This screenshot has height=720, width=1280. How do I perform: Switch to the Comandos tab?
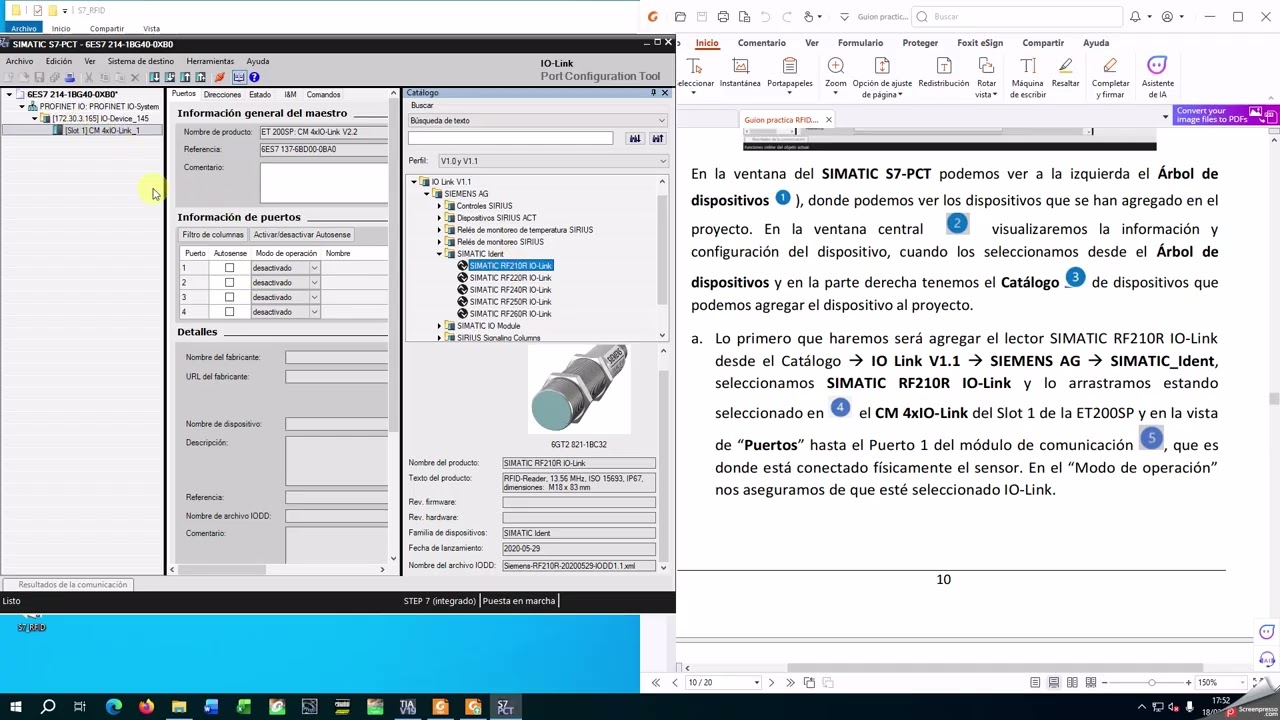click(x=323, y=94)
